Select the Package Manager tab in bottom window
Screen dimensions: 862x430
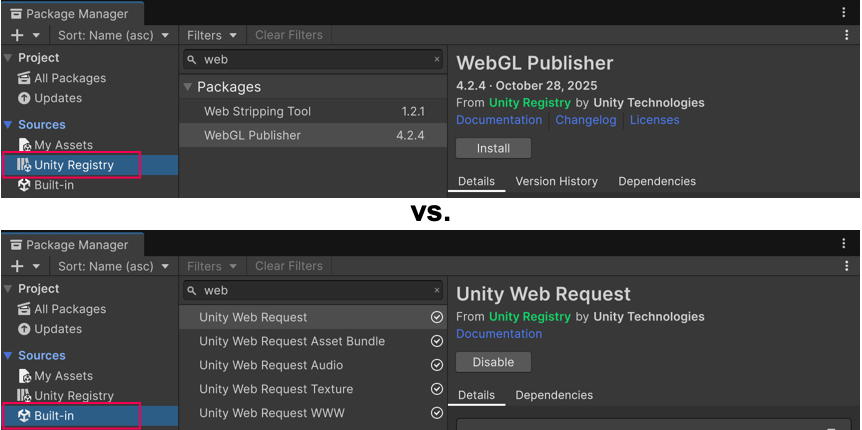(72, 245)
